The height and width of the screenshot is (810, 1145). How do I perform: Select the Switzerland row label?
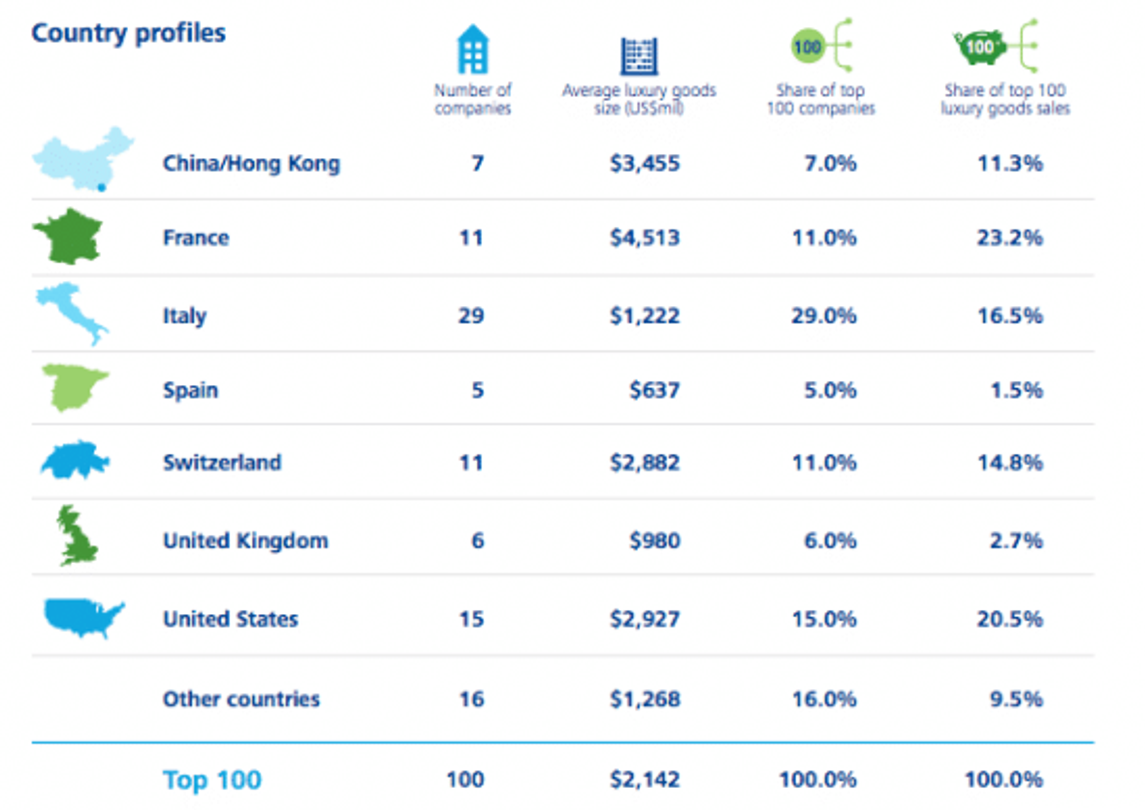click(x=222, y=462)
